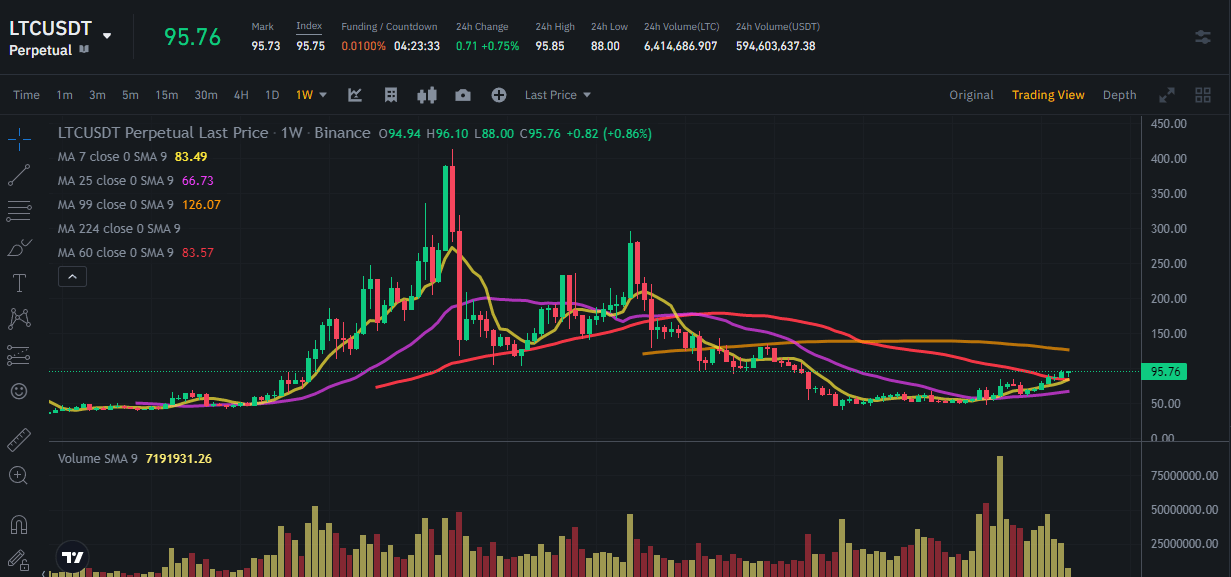The image size is (1231, 577).
Task: Switch to 1D interval
Action: click(x=272, y=95)
